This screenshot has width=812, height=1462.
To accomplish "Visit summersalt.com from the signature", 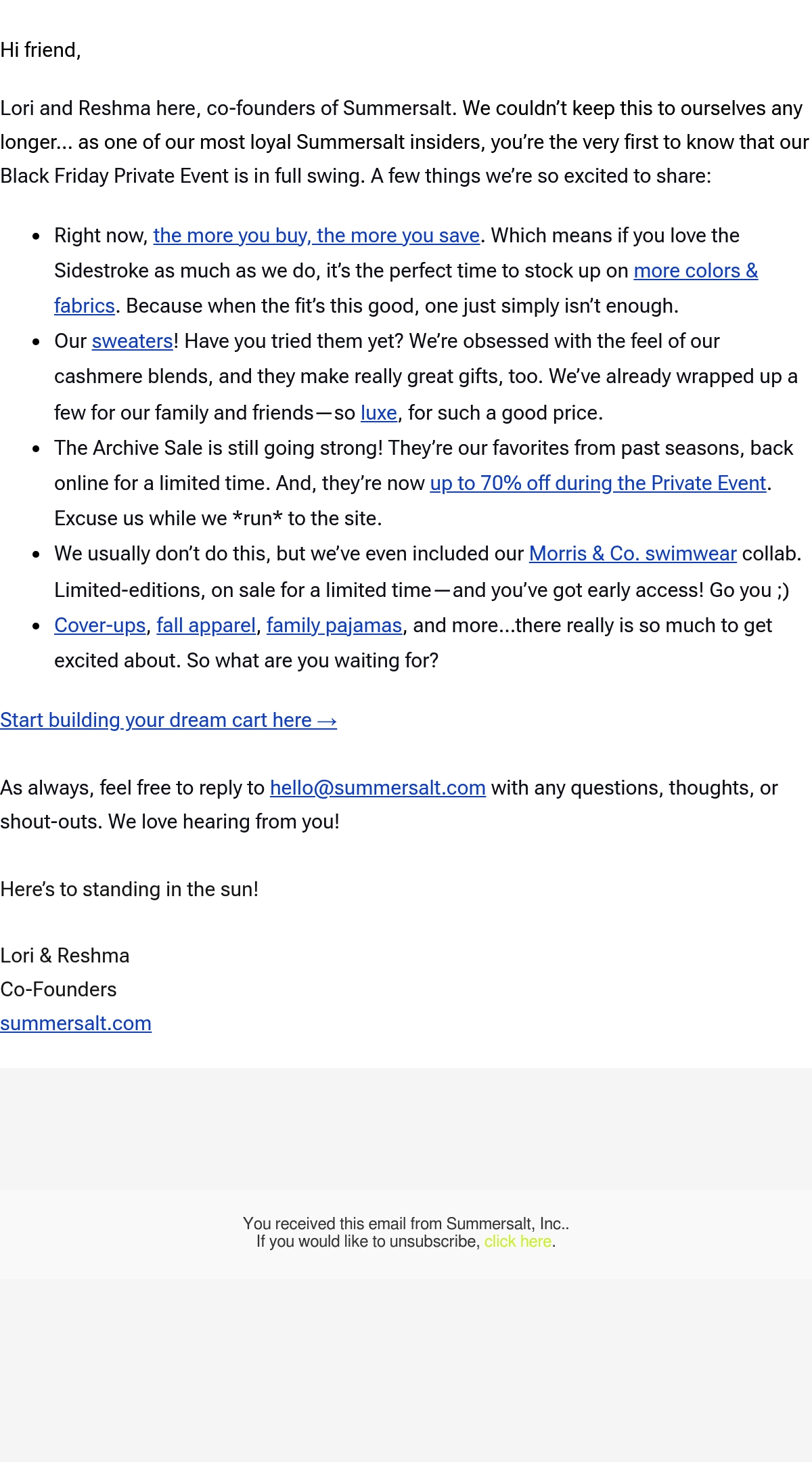I will tap(76, 1023).
